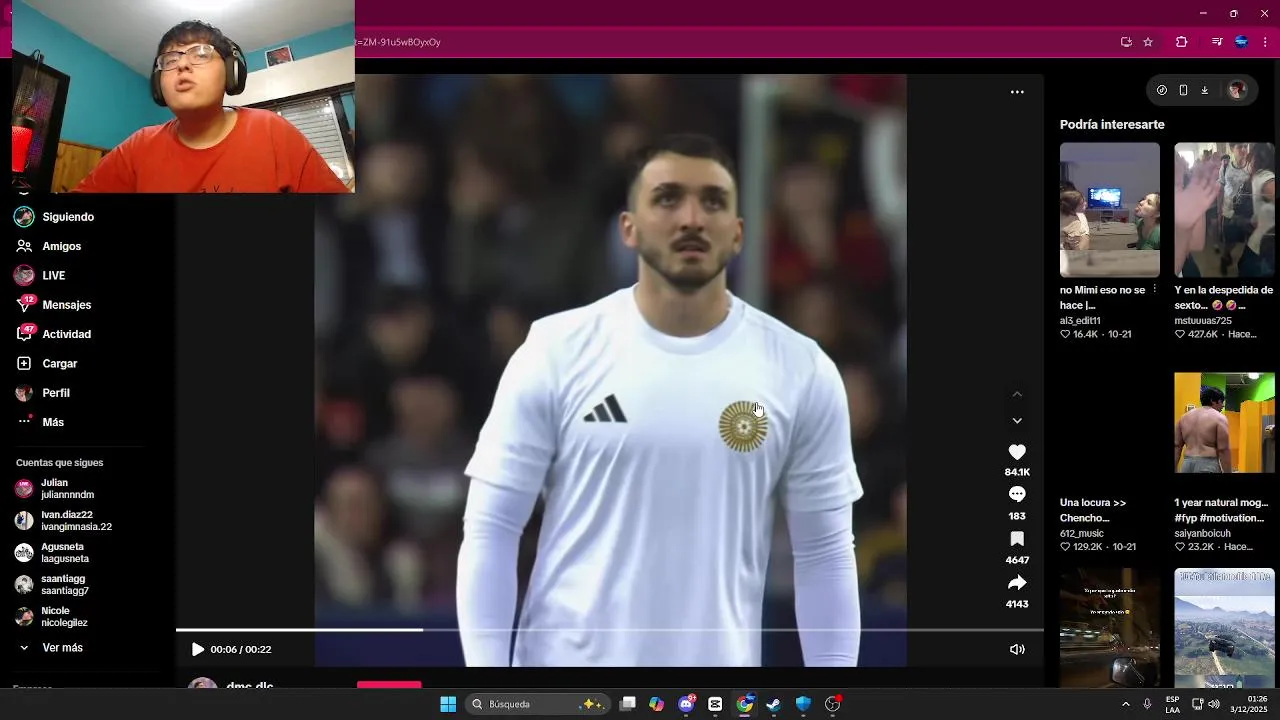Like the video with the heart icon
The image size is (1280, 720).
click(1017, 452)
